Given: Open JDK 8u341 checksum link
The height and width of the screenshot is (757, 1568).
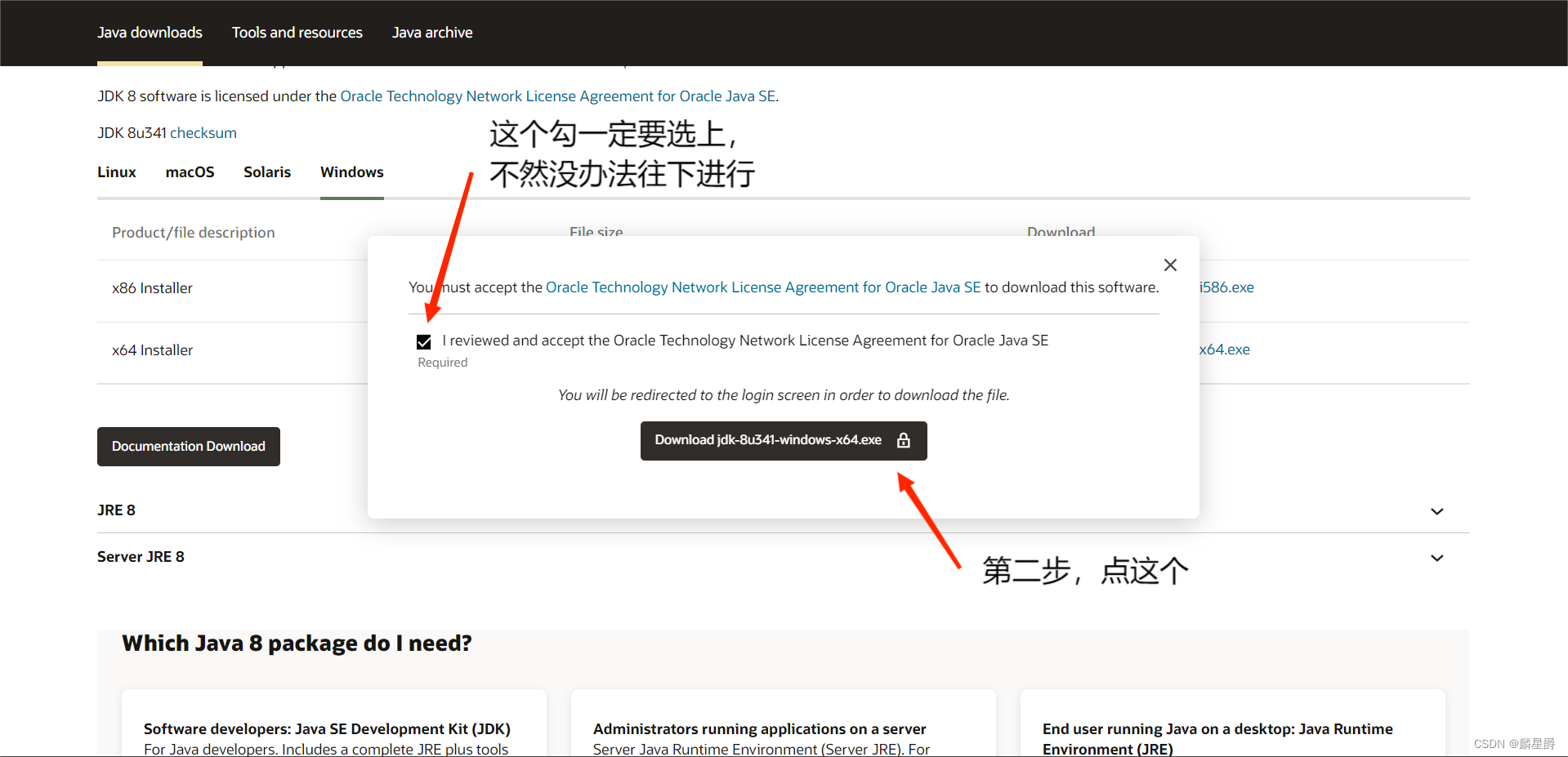Looking at the screenshot, I should tap(203, 133).
